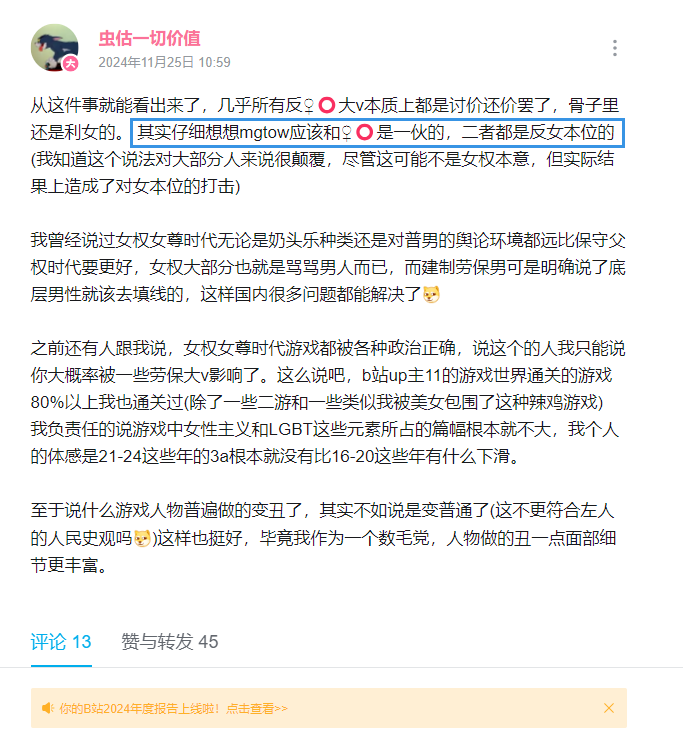
Task: Dismiss the B站2024年度报告 banner with X
Action: [x=609, y=708]
